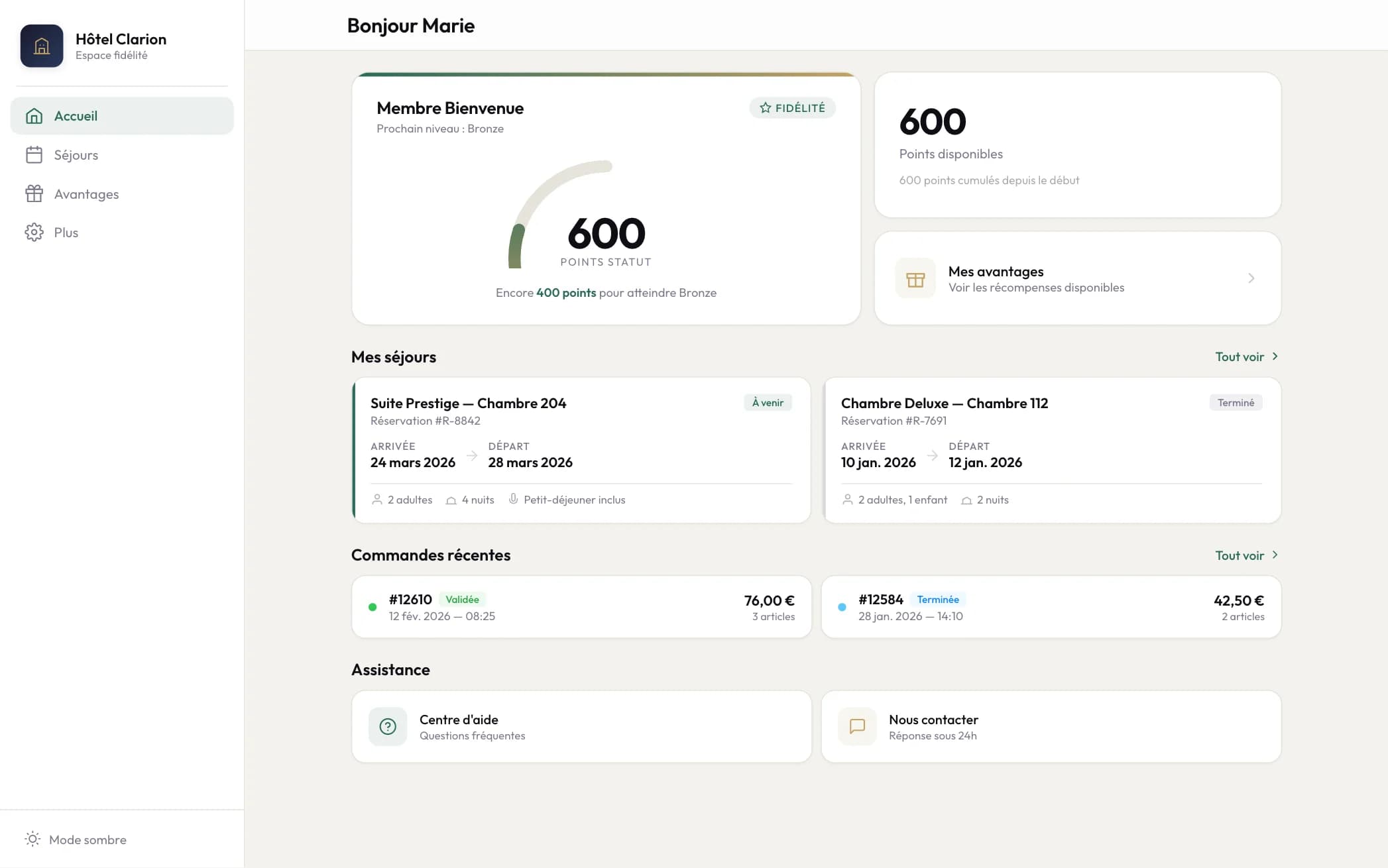Click the FIDÉLITÉ star badge
The width and height of the screenshot is (1388, 868).
click(792, 107)
